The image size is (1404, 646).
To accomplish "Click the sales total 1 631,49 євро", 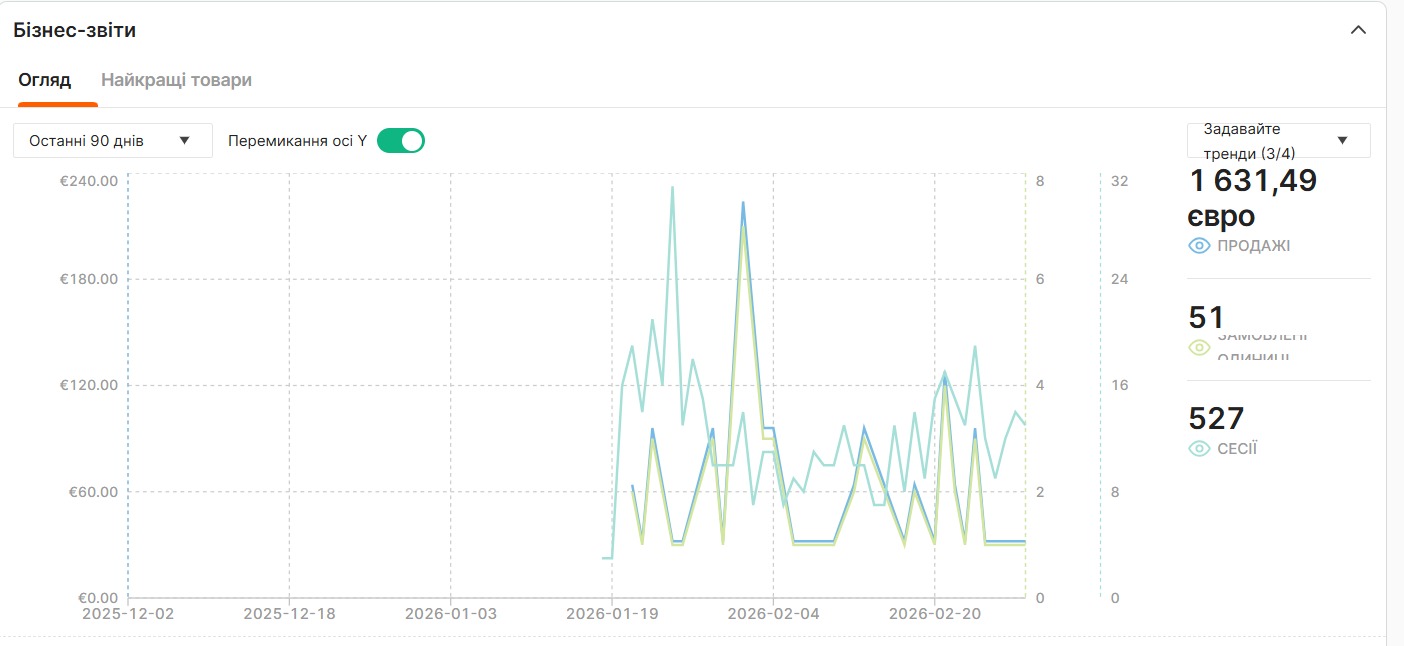I will 1253,198.
